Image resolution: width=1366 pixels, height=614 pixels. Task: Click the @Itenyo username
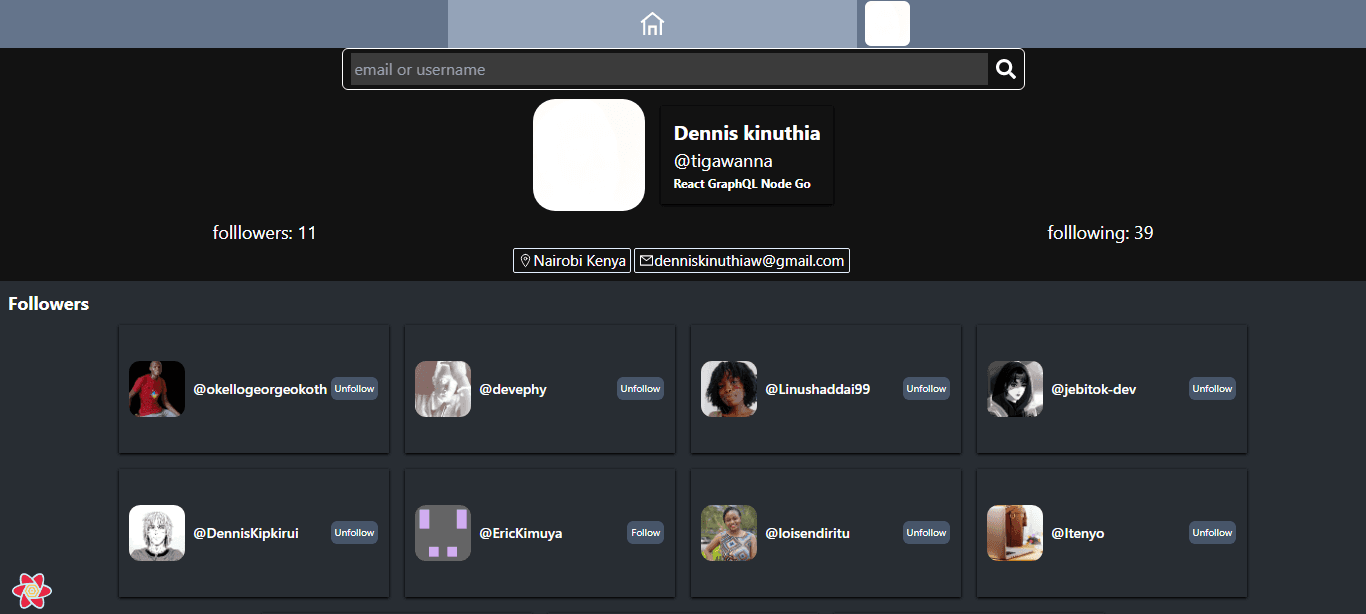1078,533
